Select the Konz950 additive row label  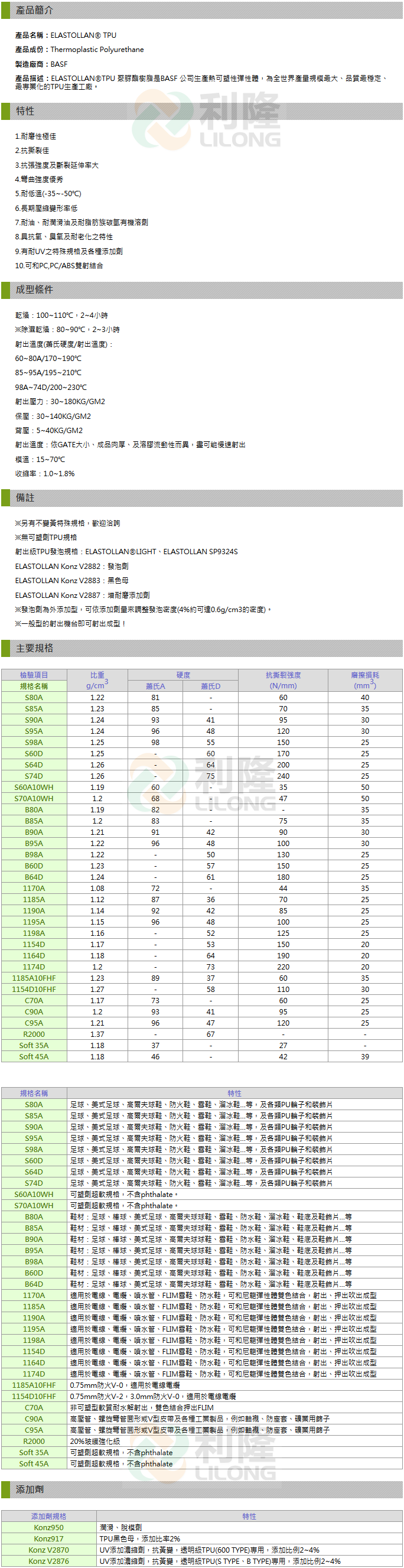click(x=48, y=1527)
